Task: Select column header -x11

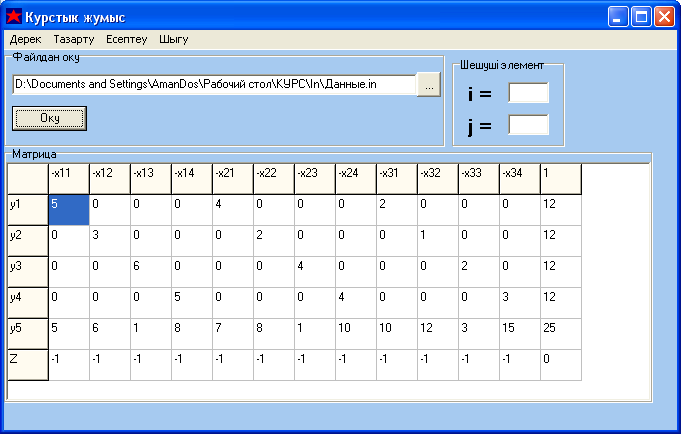Action: (x=69, y=179)
